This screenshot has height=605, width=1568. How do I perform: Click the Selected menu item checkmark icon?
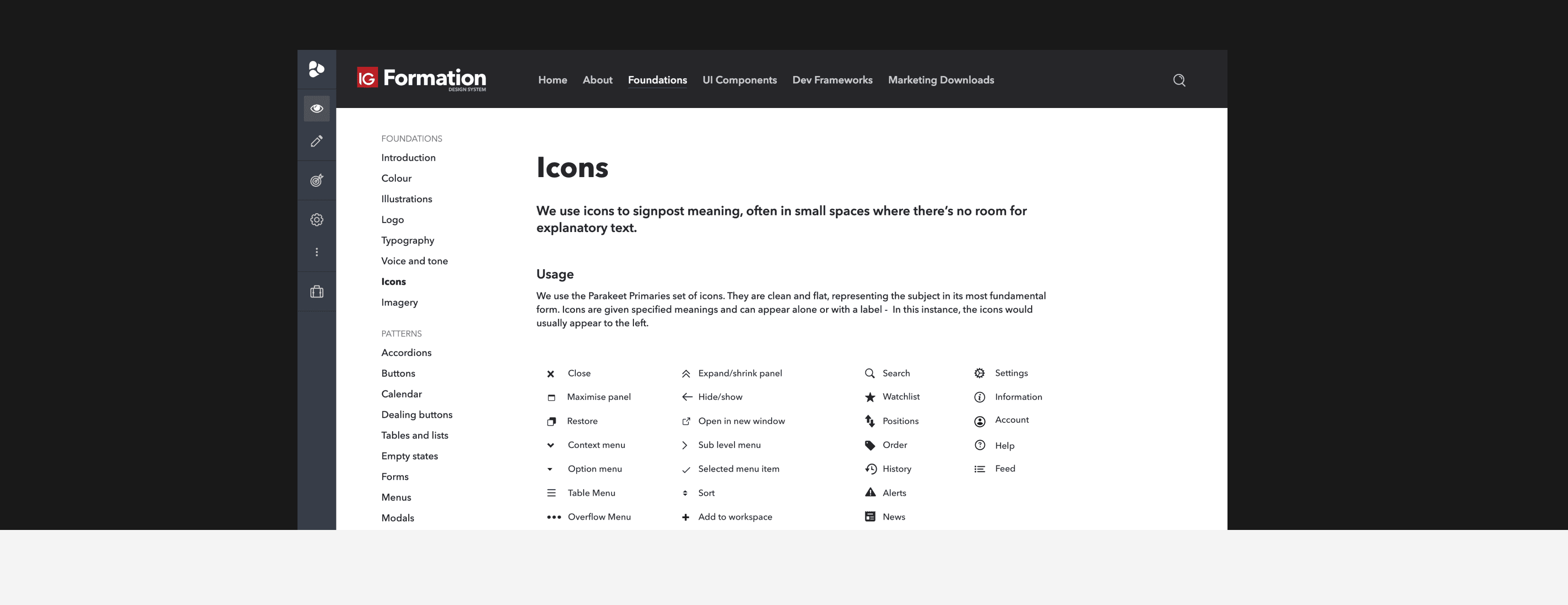pos(686,469)
